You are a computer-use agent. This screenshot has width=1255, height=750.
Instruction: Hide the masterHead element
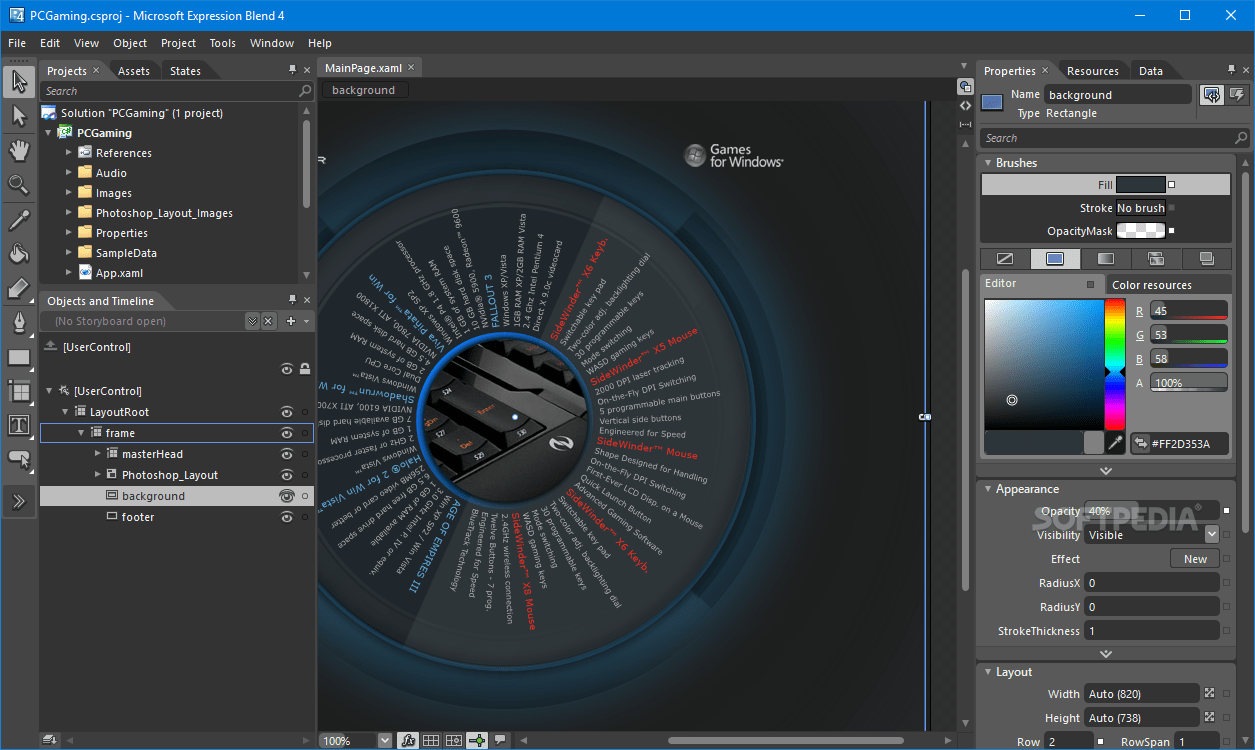click(x=287, y=454)
